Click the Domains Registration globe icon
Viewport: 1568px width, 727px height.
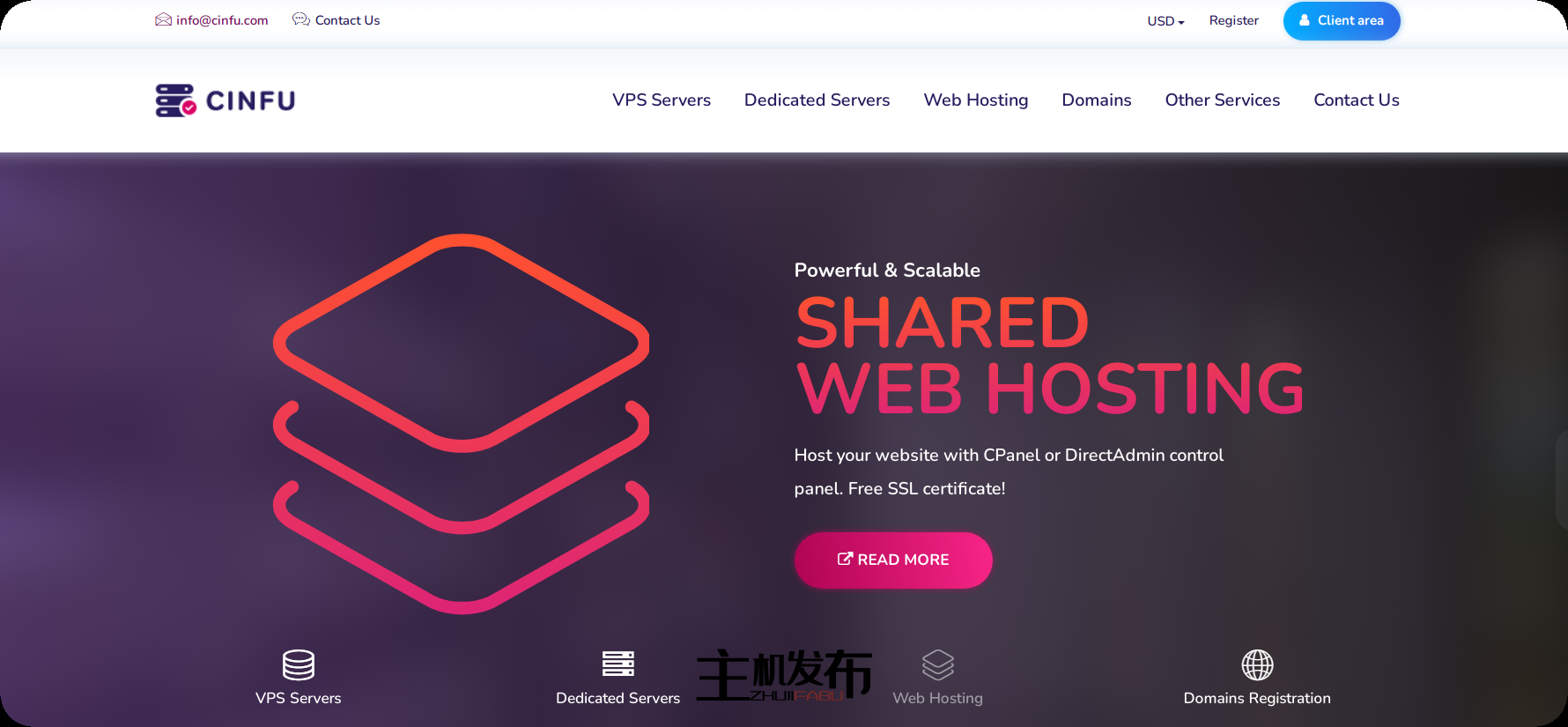click(x=1257, y=664)
